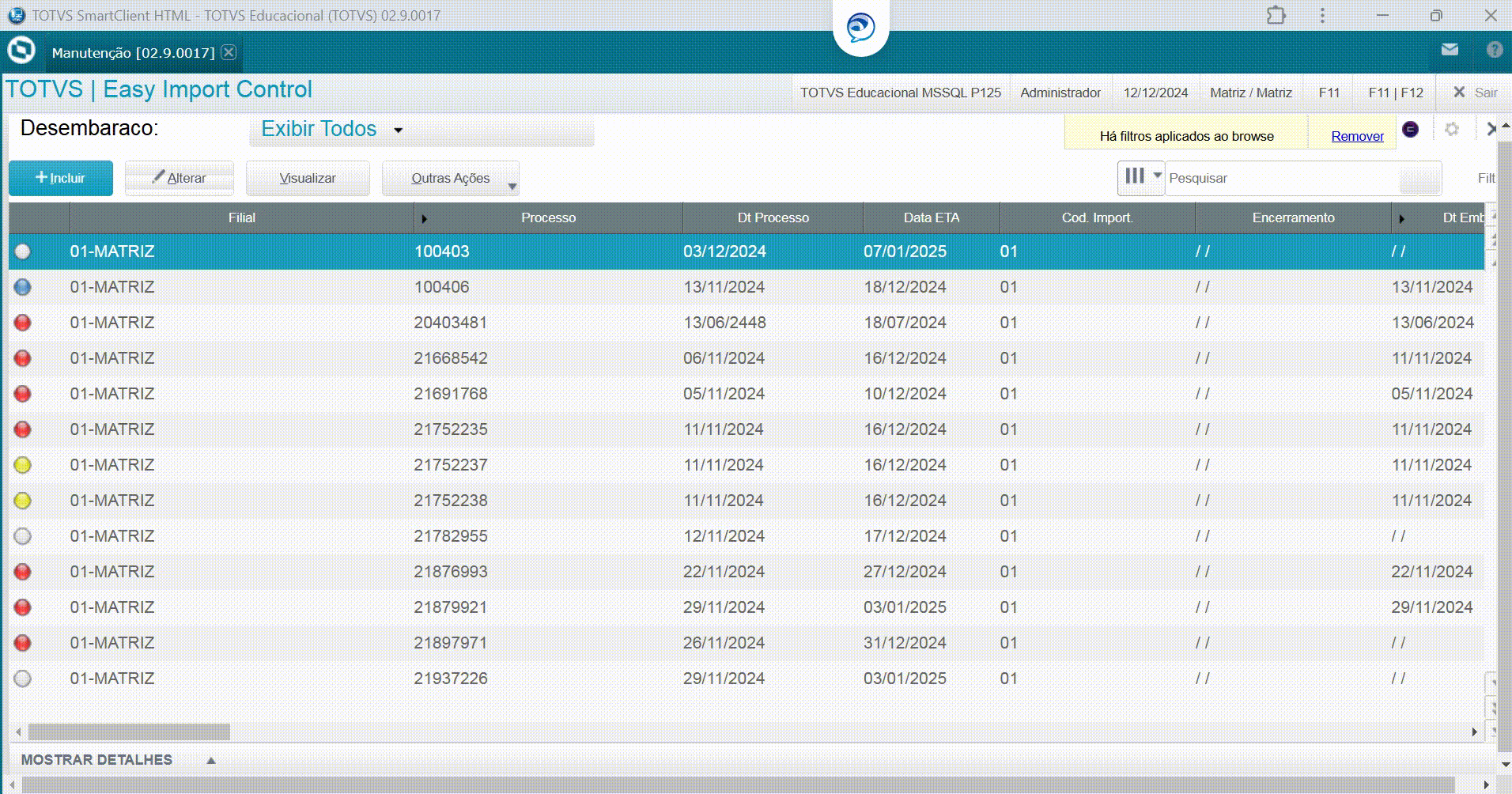The width and height of the screenshot is (1512, 794).
Task: Click the Incluir button
Action: [x=61, y=178]
